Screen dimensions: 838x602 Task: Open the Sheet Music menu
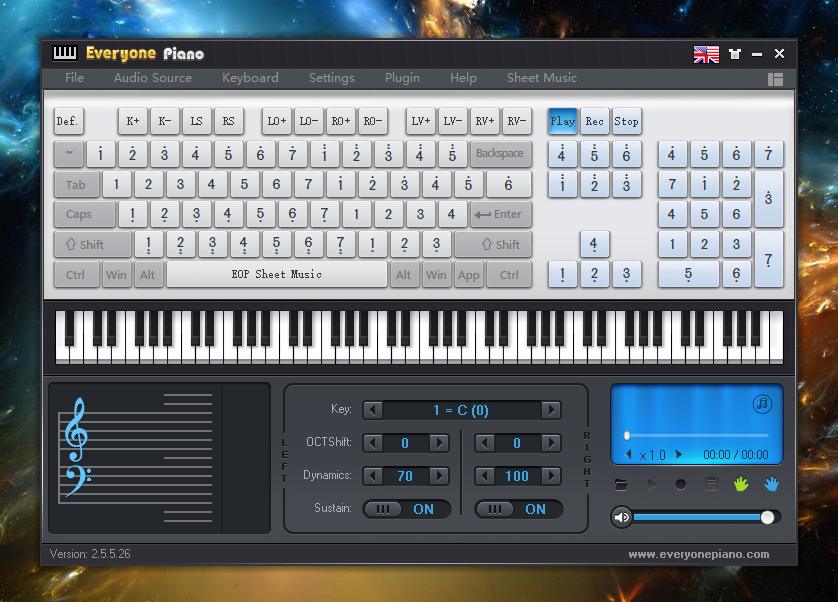click(542, 78)
